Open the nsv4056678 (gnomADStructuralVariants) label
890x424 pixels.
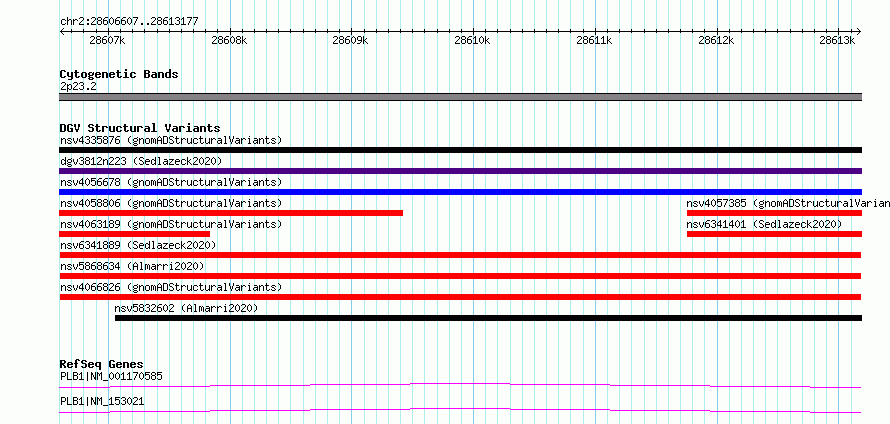tap(171, 182)
